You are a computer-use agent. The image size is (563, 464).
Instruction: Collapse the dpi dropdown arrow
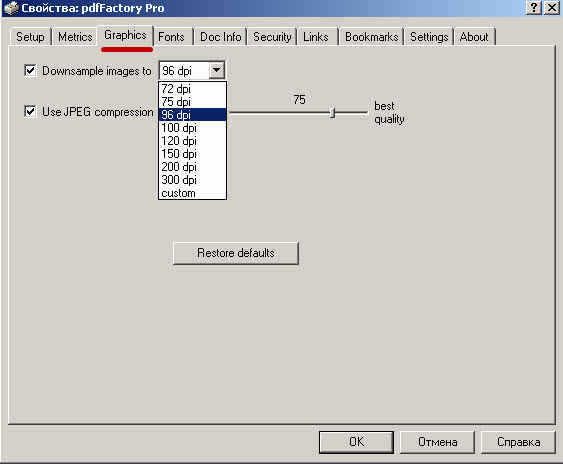pyautogui.click(x=217, y=70)
